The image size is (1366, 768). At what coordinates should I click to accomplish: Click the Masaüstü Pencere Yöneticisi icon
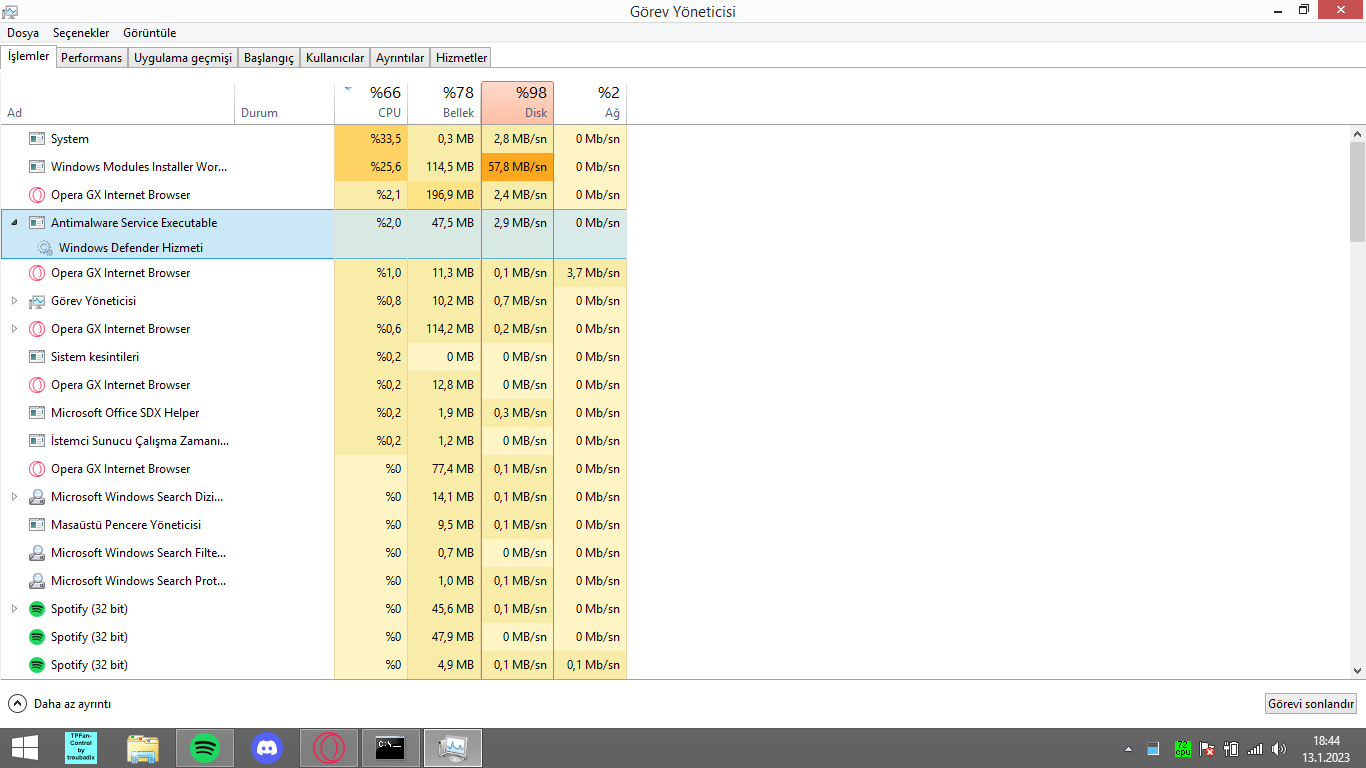pos(37,525)
